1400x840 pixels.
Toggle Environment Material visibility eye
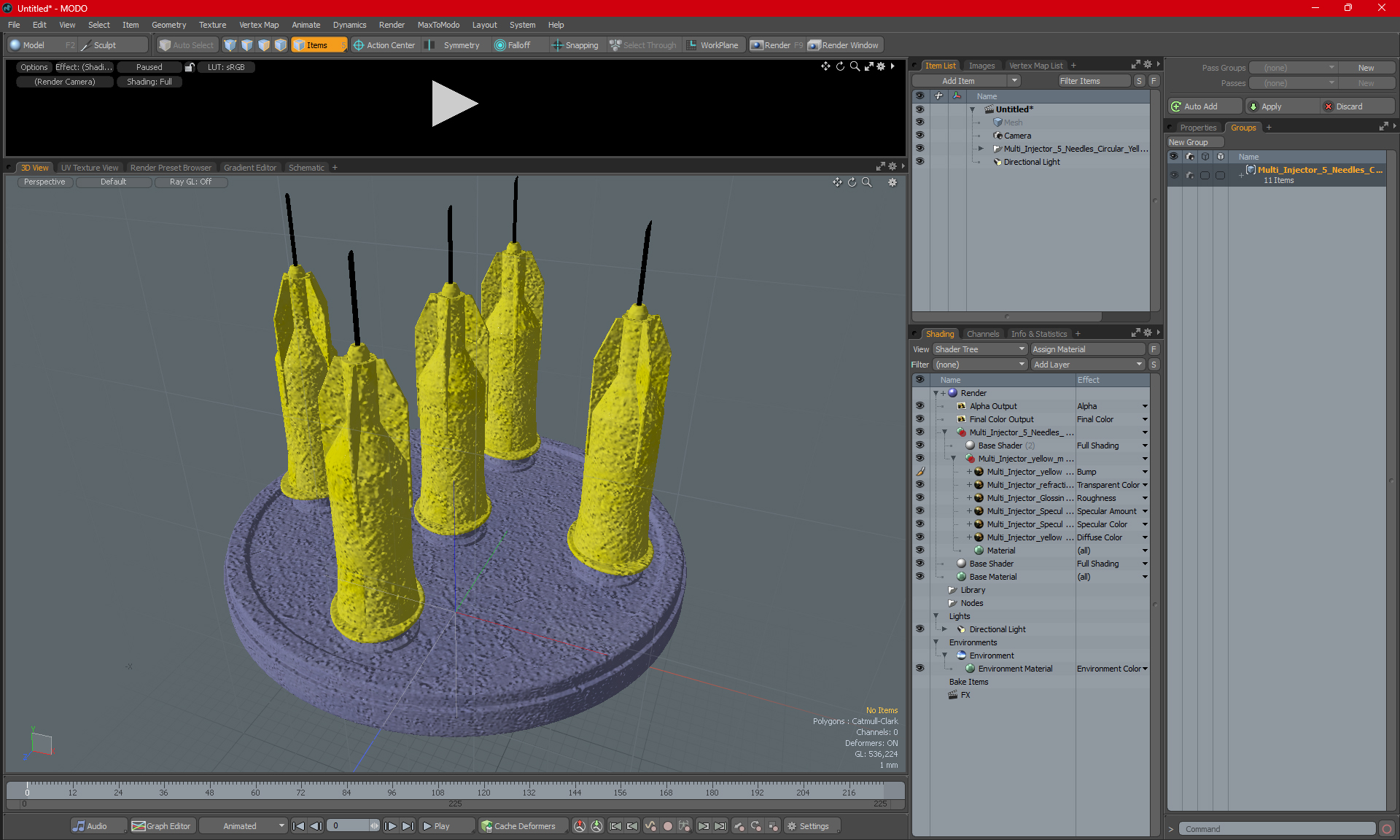tap(919, 669)
